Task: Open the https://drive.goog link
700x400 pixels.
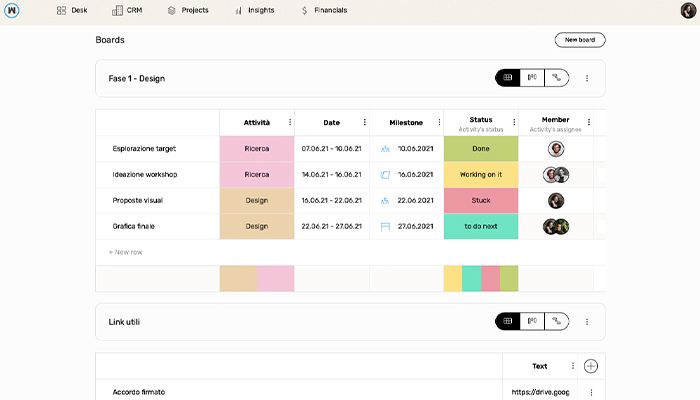Action: point(540,392)
